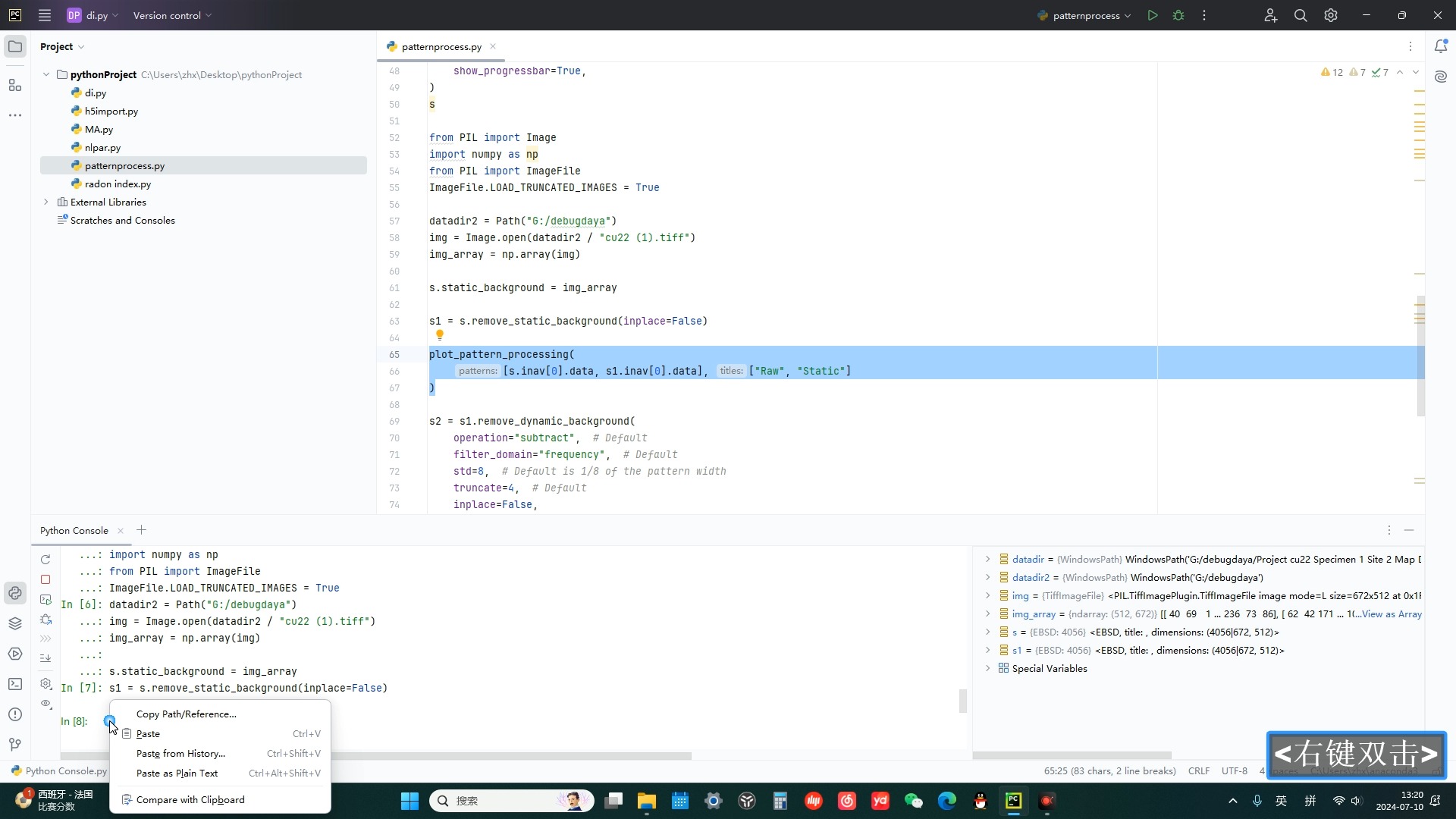Click the UTF-8 encoding widget
Image resolution: width=1456 pixels, height=819 pixels.
click(x=1235, y=770)
